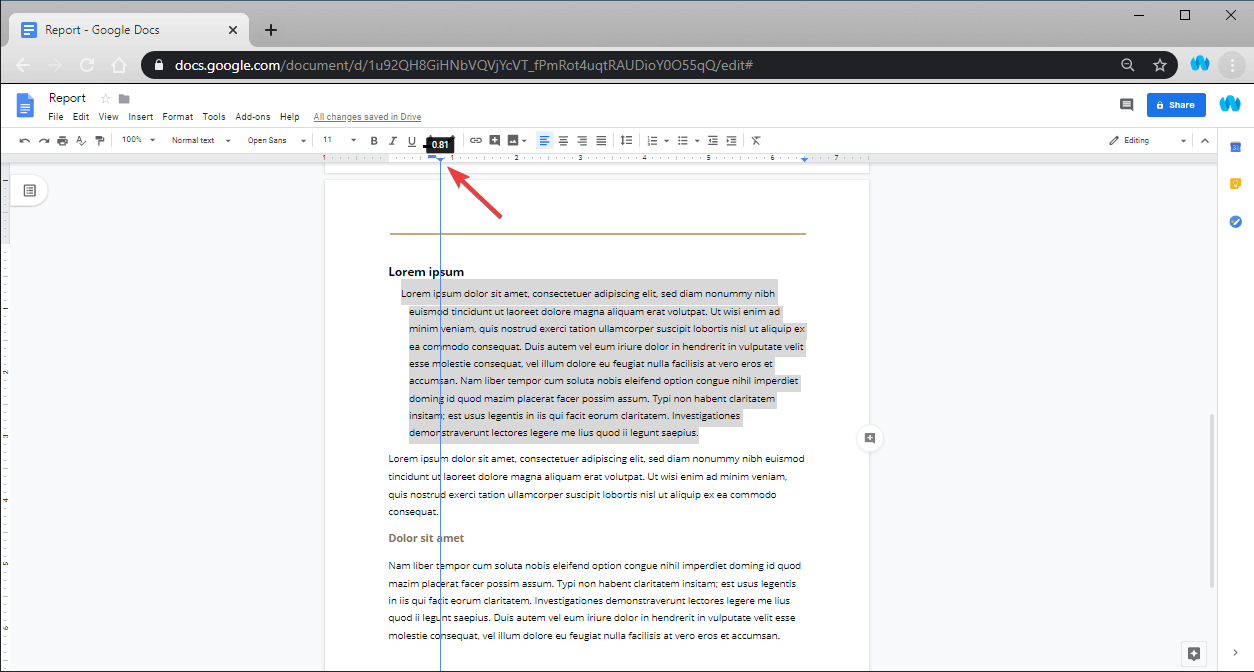This screenshot has width=1254, height=672.
Task: Add a comment with the comment icon
Action: click(x=494, y=140)
